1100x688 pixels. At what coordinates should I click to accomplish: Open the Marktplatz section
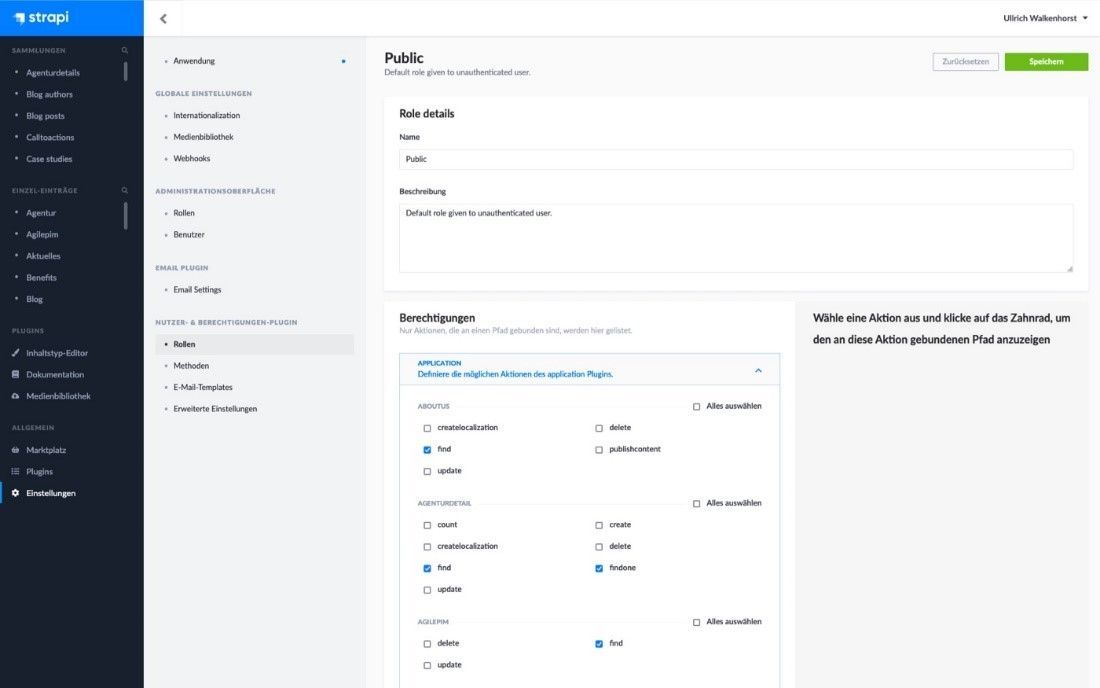click(x=44, y=449)
